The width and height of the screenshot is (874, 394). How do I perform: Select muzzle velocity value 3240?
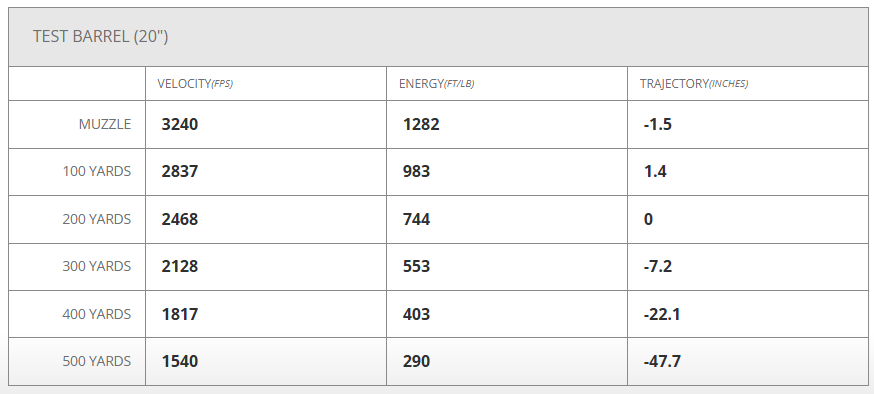click(179, 124)
